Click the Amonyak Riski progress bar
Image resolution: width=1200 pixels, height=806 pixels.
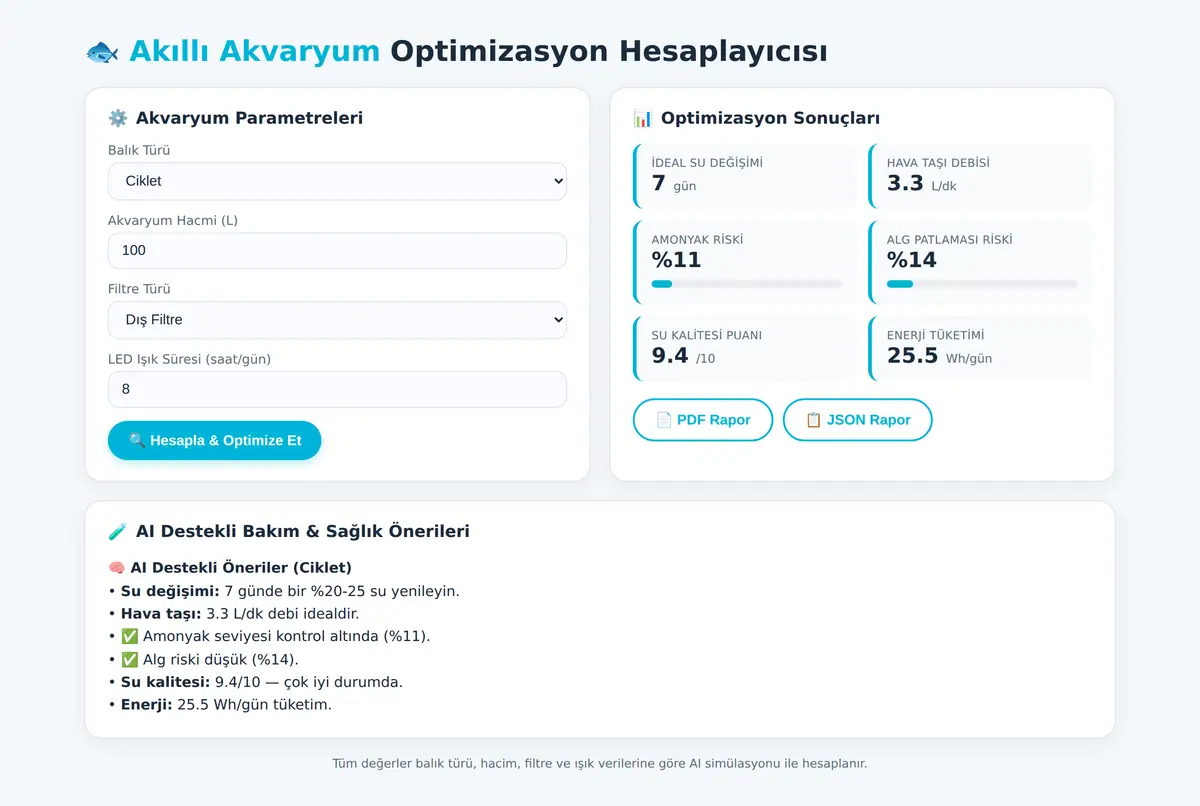(x=747, y=284)
